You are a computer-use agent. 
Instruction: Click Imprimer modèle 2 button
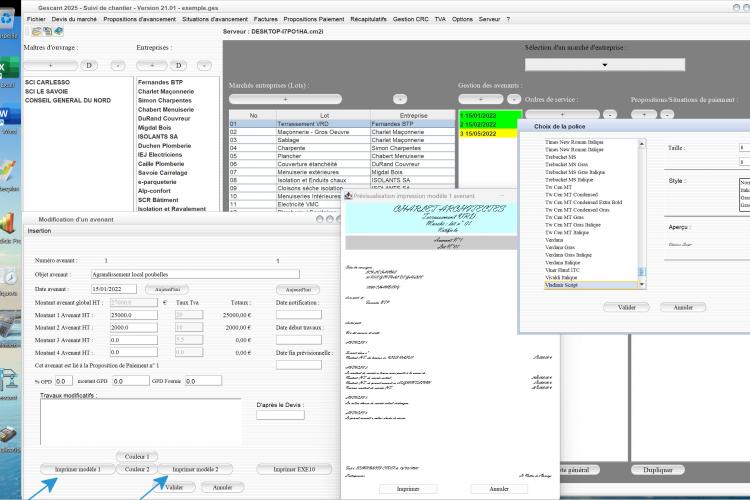point(195,469)
